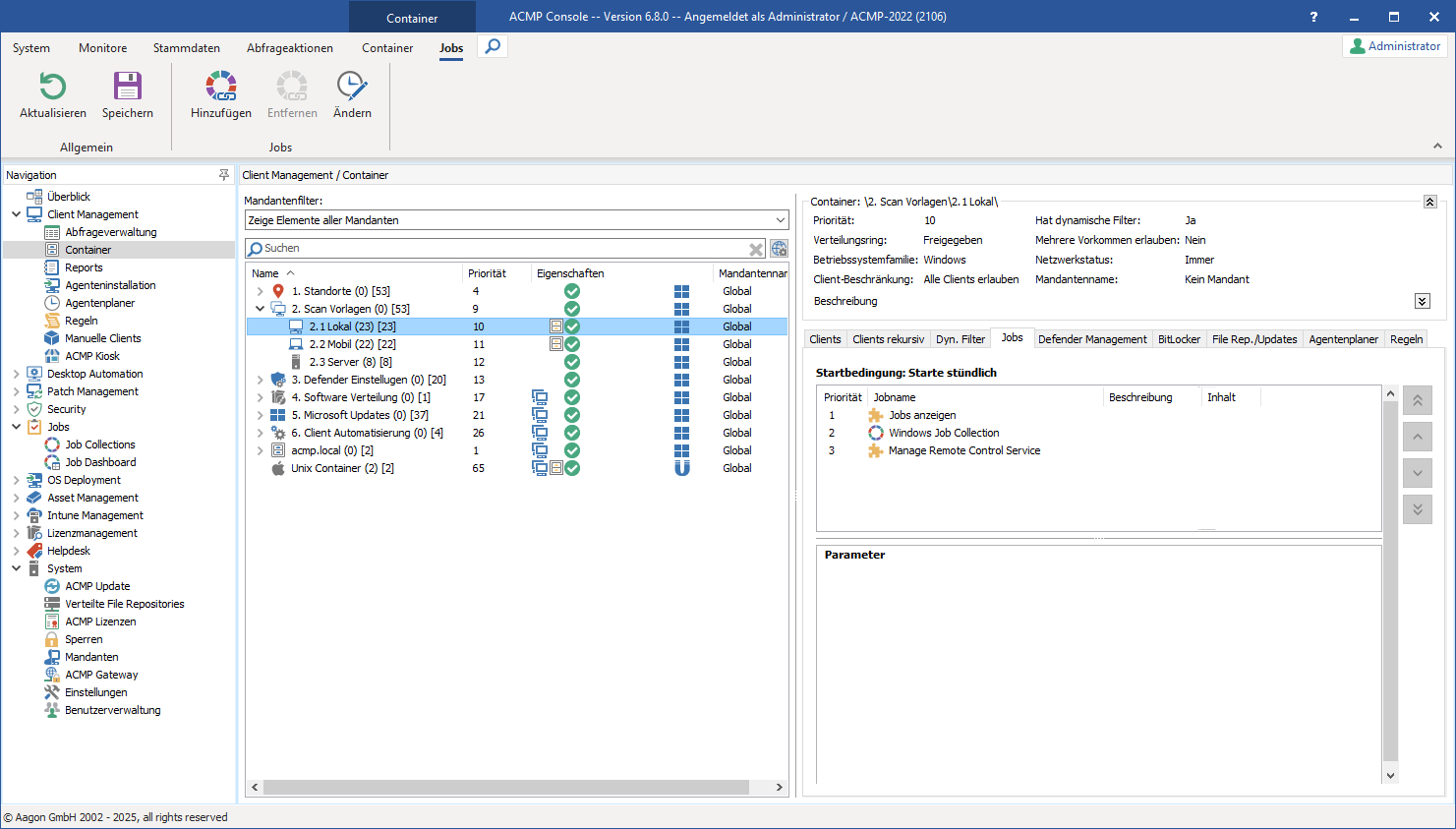This screenshot has height=829, width=1456.
Task: Collapse the 2. Scan Vorlagen container
Action: coord(260,309)
